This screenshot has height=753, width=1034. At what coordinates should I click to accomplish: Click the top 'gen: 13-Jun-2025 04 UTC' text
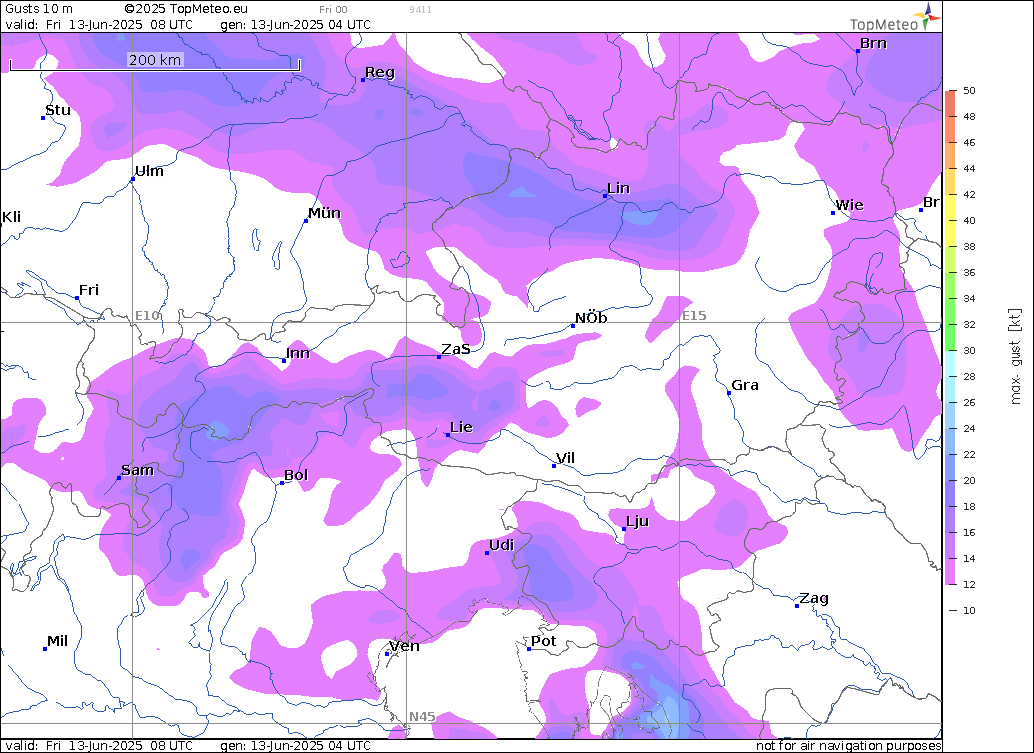(x=295, y=25)
